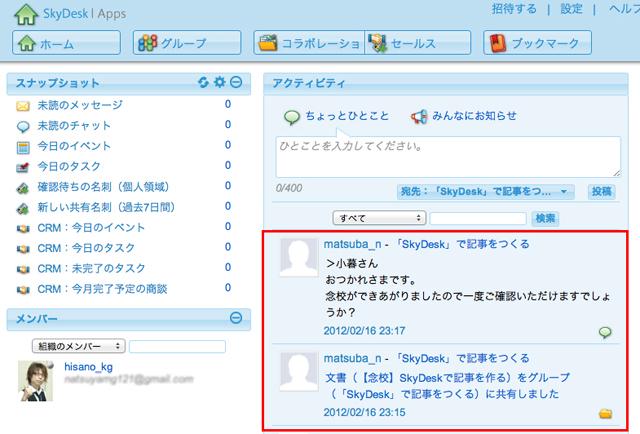Click icon beside CRM：未完了のタスク

(x=23, y=269)
